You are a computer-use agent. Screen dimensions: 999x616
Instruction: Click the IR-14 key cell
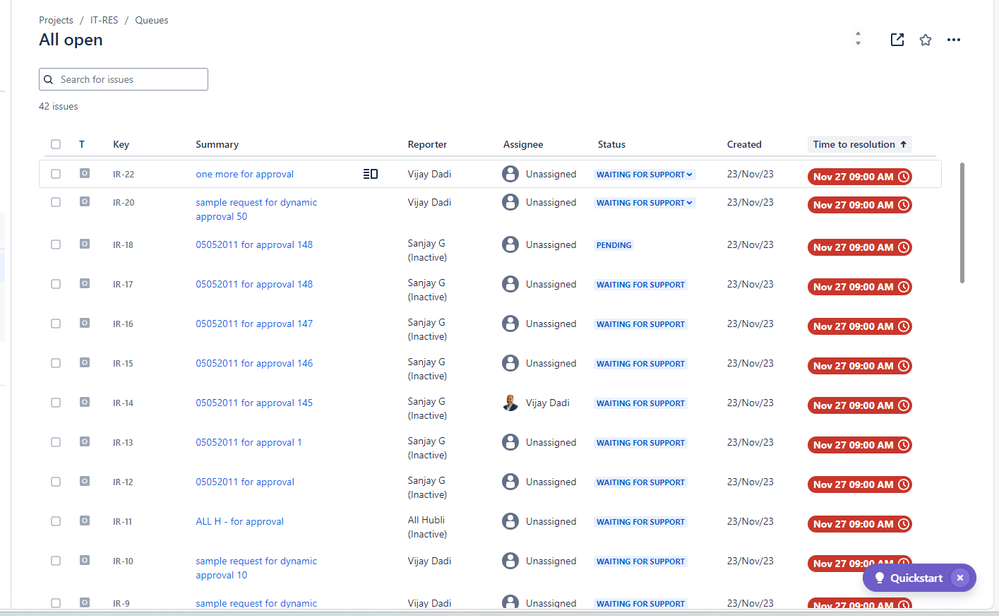pos(123,403)
